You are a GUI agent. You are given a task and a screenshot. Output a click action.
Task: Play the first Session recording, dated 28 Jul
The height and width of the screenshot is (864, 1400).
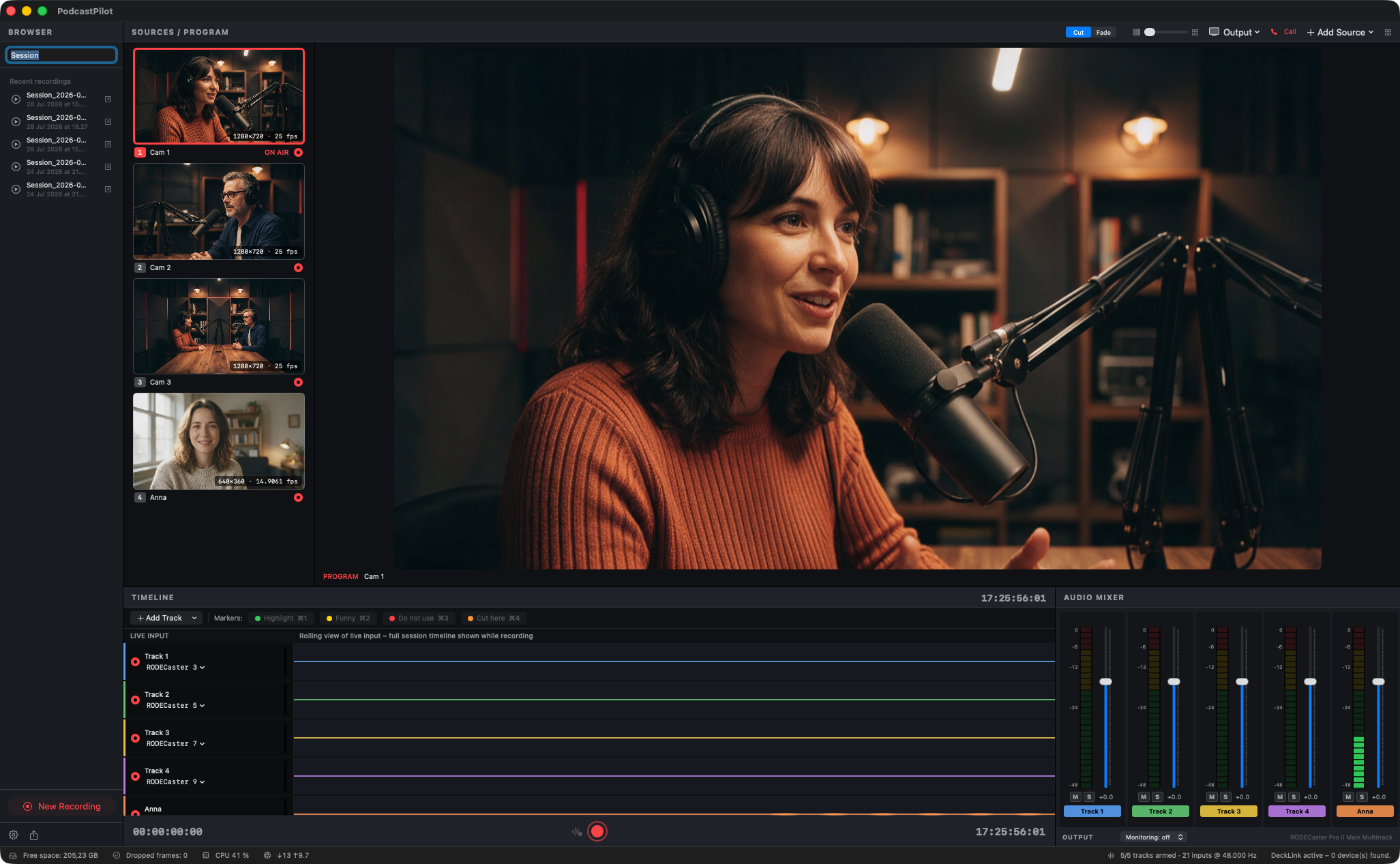16,100
